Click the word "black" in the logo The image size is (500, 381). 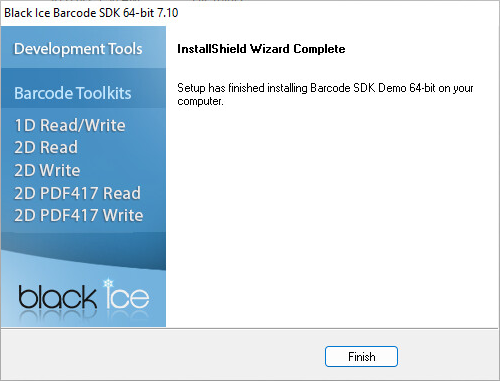tap(57, 296)
